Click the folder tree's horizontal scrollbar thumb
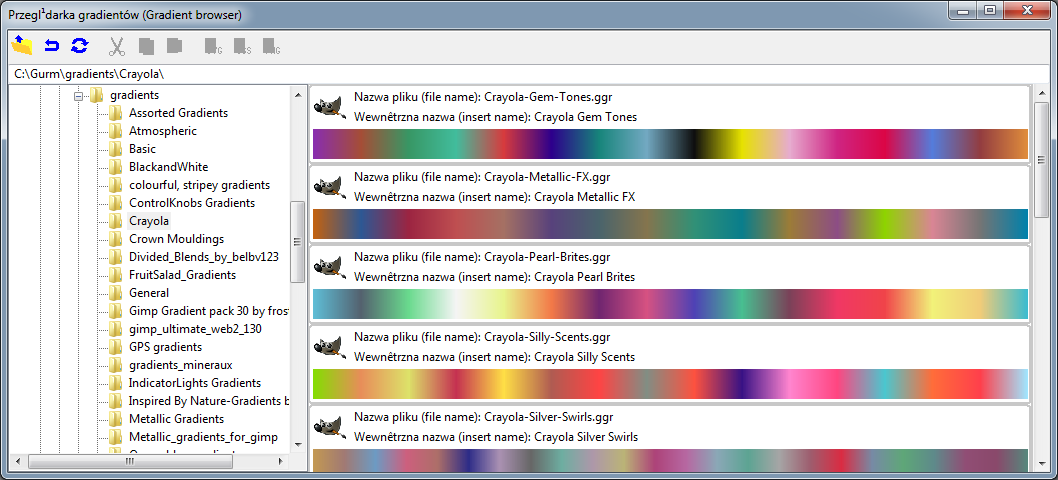This screenshot has width=1058, height=480. point(130,462)
